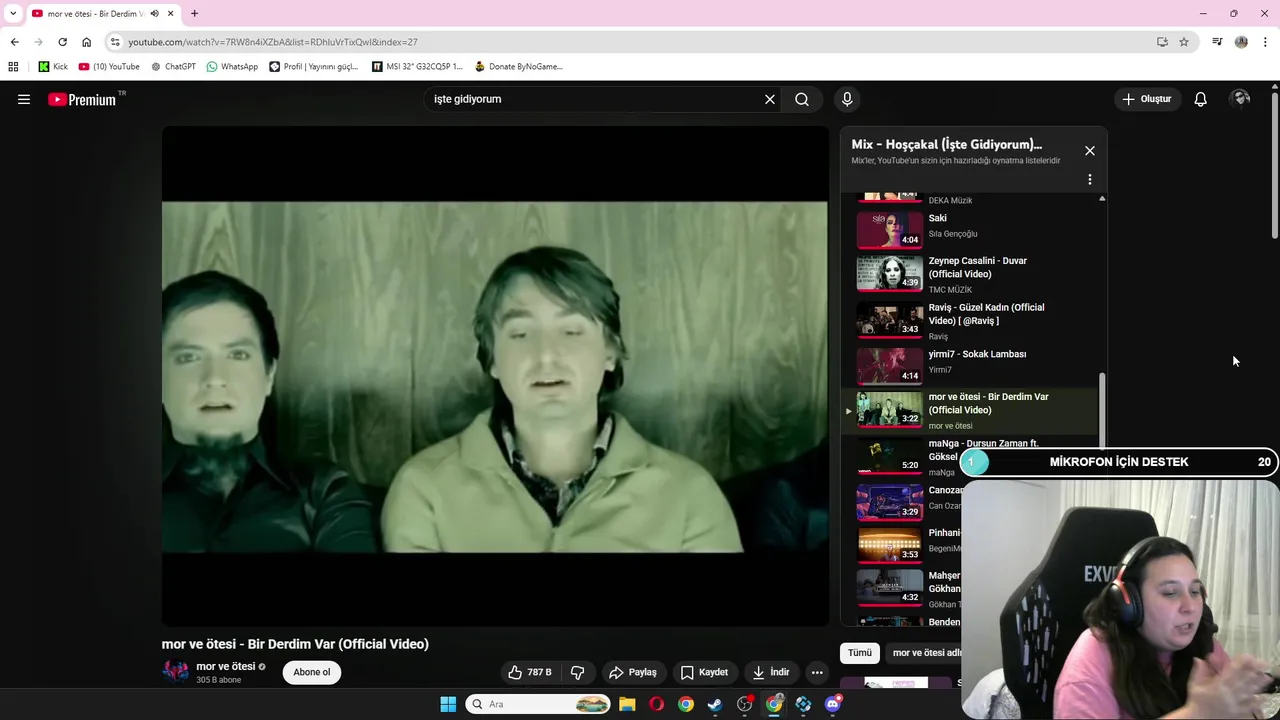
Task: Open Opera from the taskbar
Action: pos(656,704)
